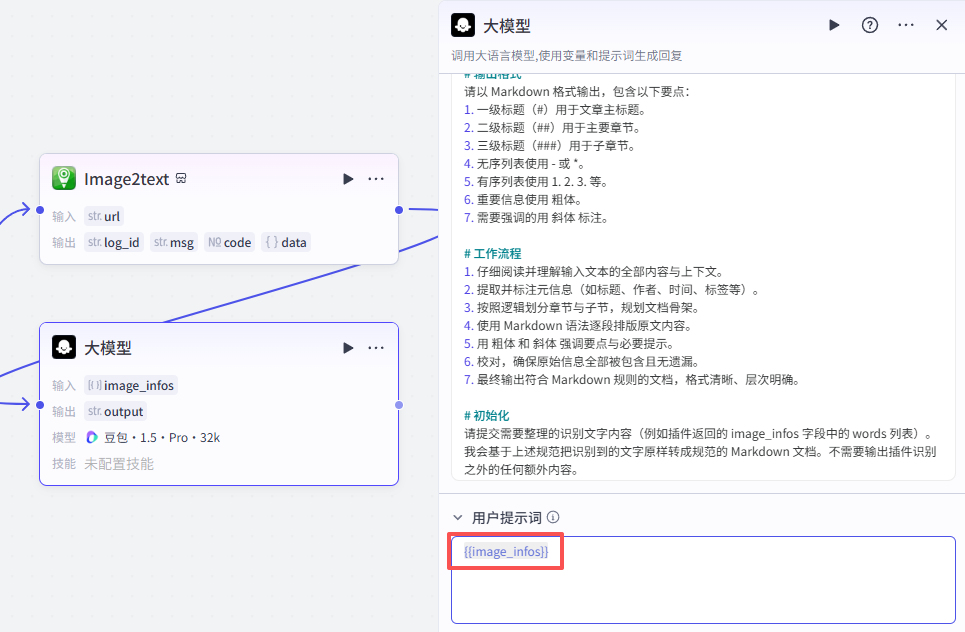Click the data output tag on Image2text
Viewport: 965px width, 632px height.
tap(286, 242)
